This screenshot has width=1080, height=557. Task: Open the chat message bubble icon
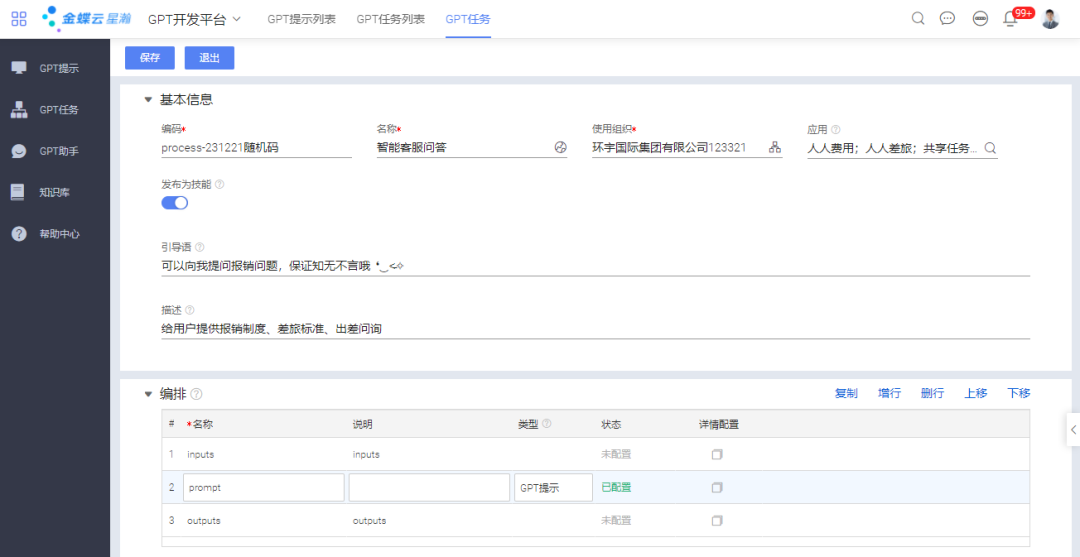(948, 19)
